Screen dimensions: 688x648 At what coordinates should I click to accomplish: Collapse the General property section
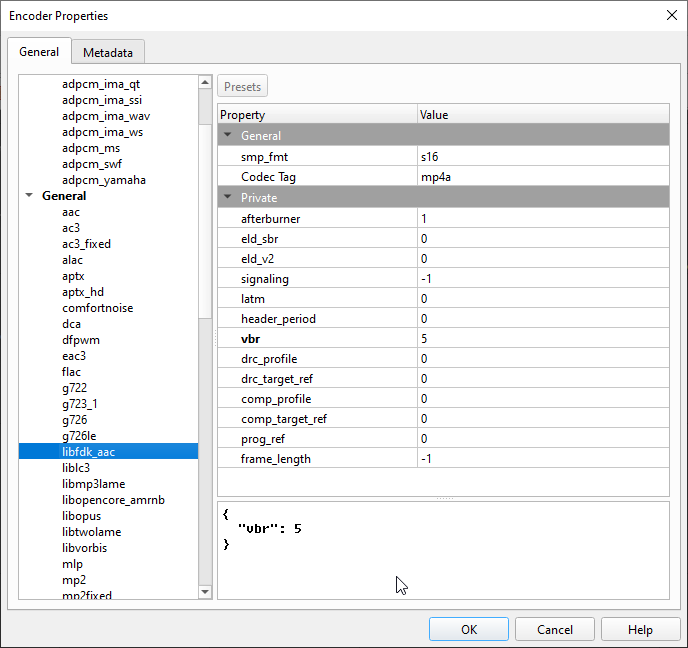pos(228,135)
